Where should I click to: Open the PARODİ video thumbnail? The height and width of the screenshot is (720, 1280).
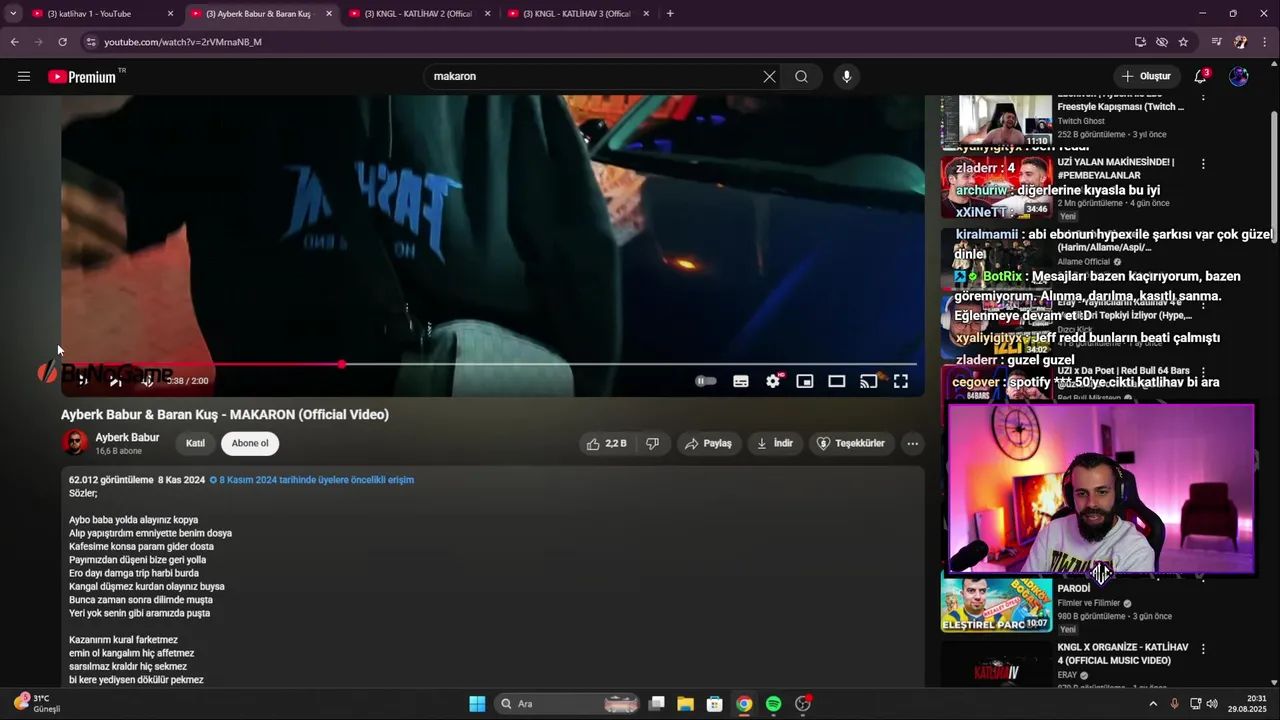(996, 604)
